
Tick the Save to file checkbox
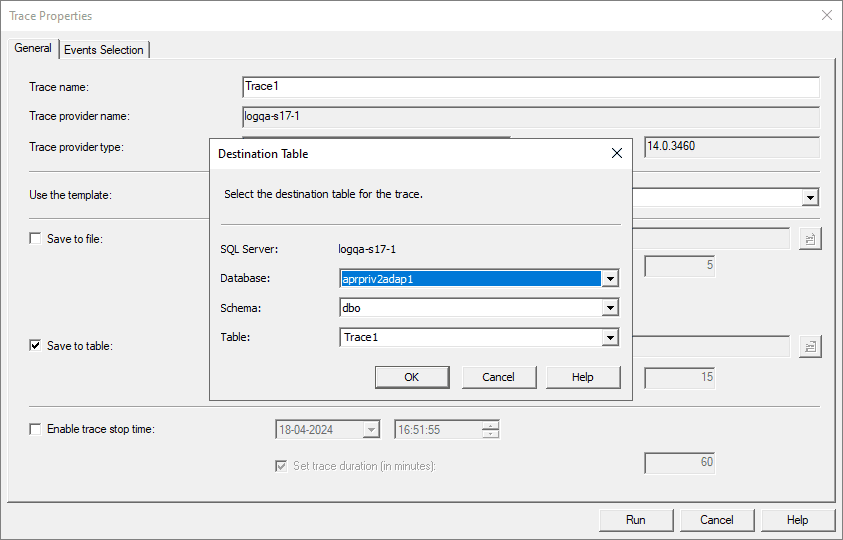(35, 238)
